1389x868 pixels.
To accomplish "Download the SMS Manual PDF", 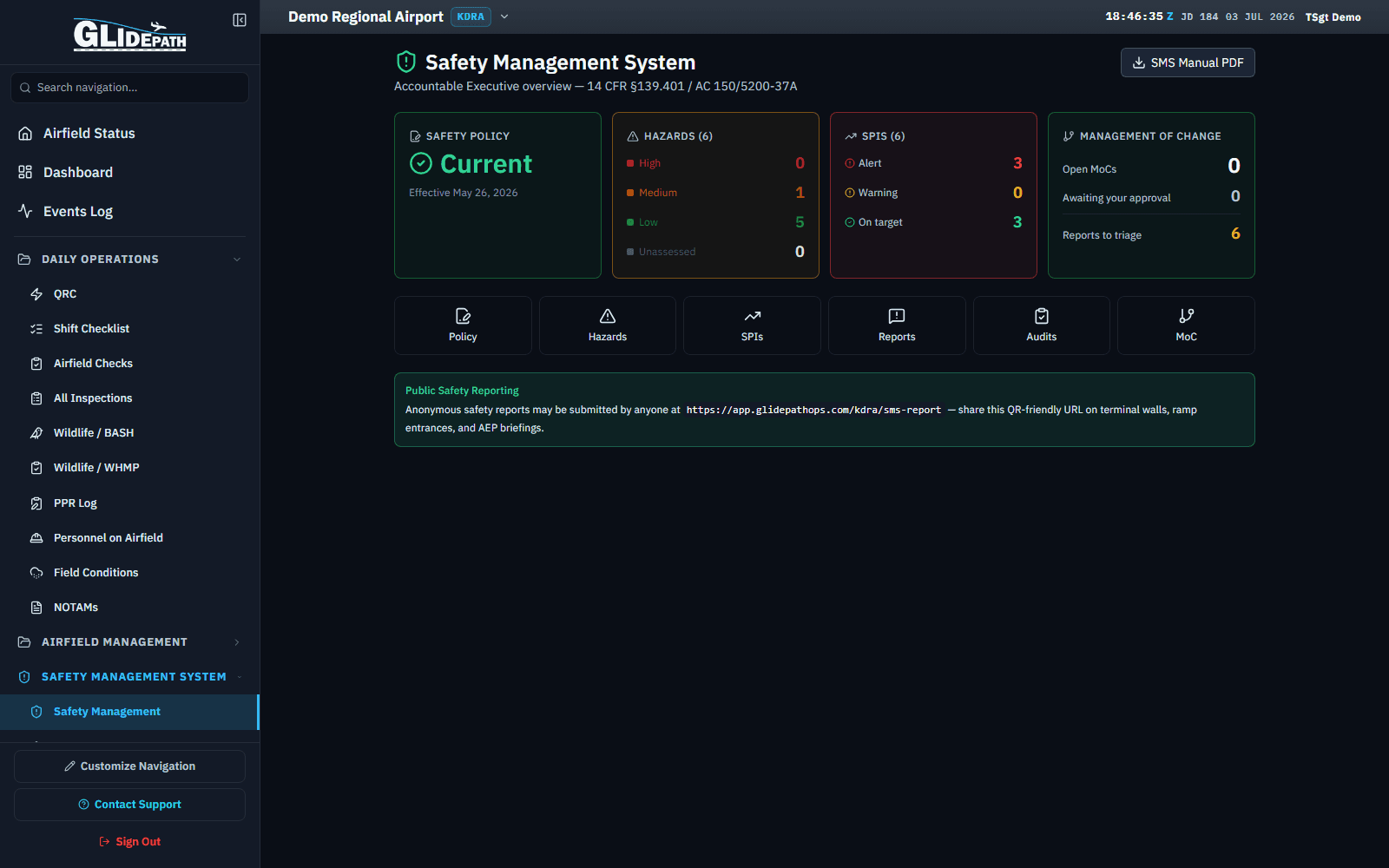I will point(1188,62).
